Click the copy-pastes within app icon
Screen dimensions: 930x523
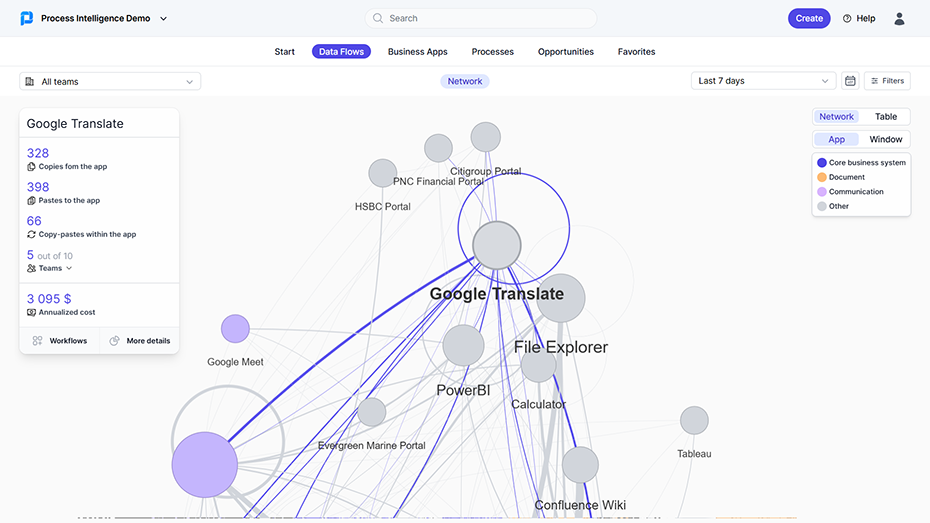(31, 234)
